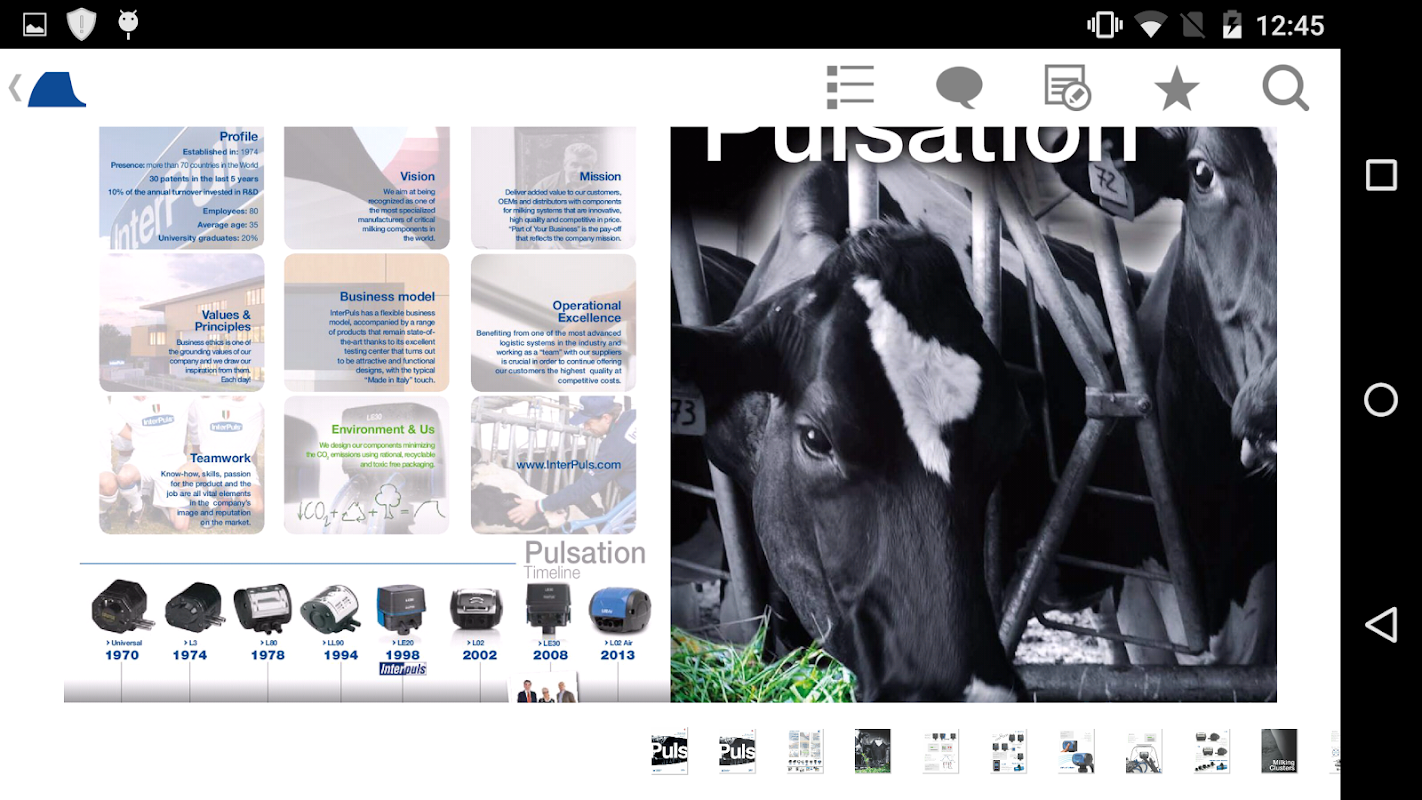Open the notes edit icon
Viewport: 1422px width, 800px height.
pos(1067,88)
